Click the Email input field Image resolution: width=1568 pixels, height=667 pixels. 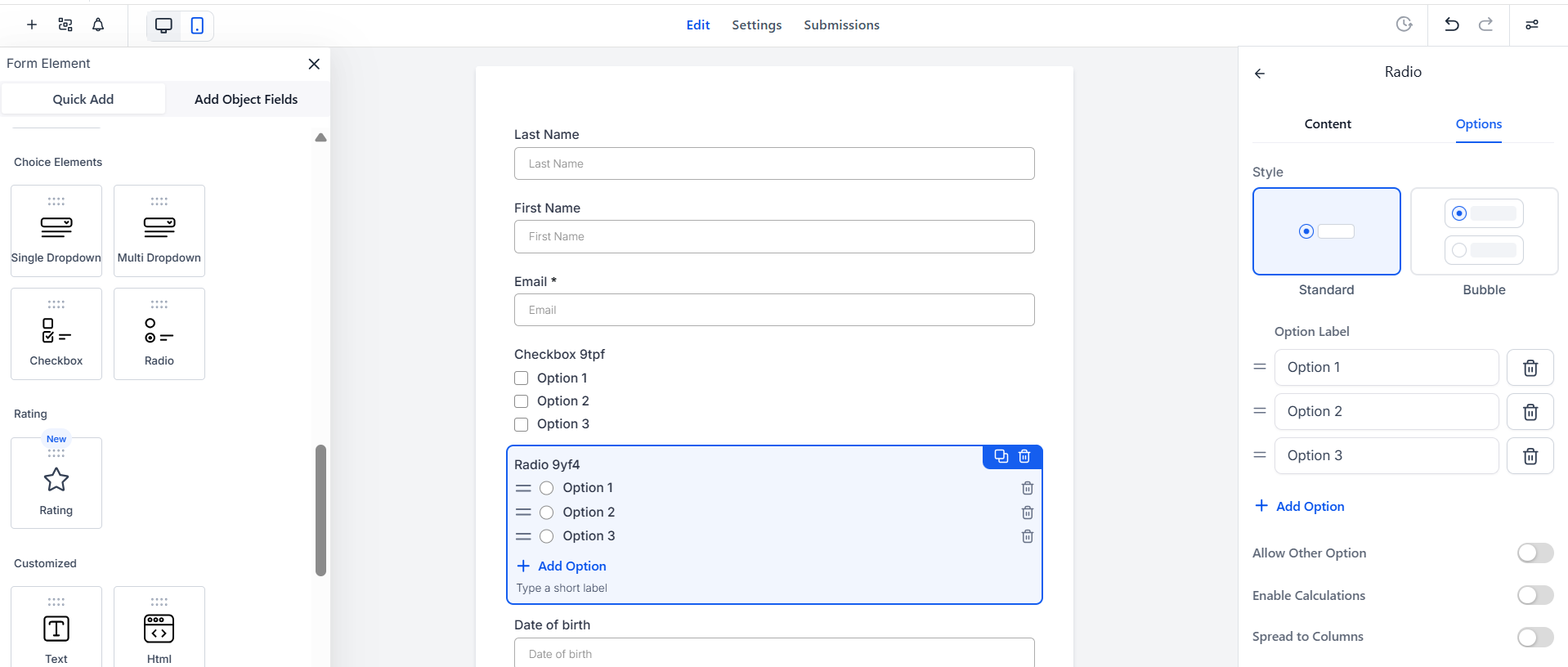pyautogui.click(x=774, y=310)
